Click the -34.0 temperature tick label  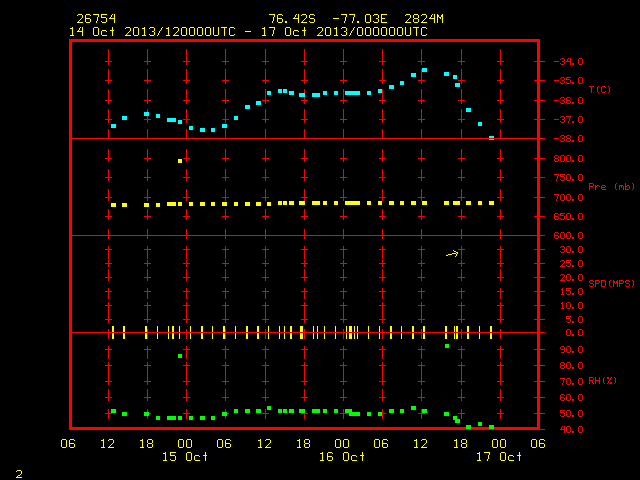click(x=568, y=62)
